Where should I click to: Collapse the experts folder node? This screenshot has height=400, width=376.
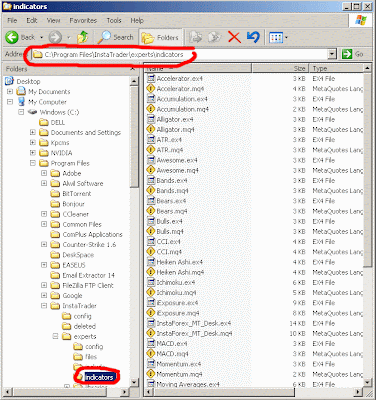(x=55, y=336)
